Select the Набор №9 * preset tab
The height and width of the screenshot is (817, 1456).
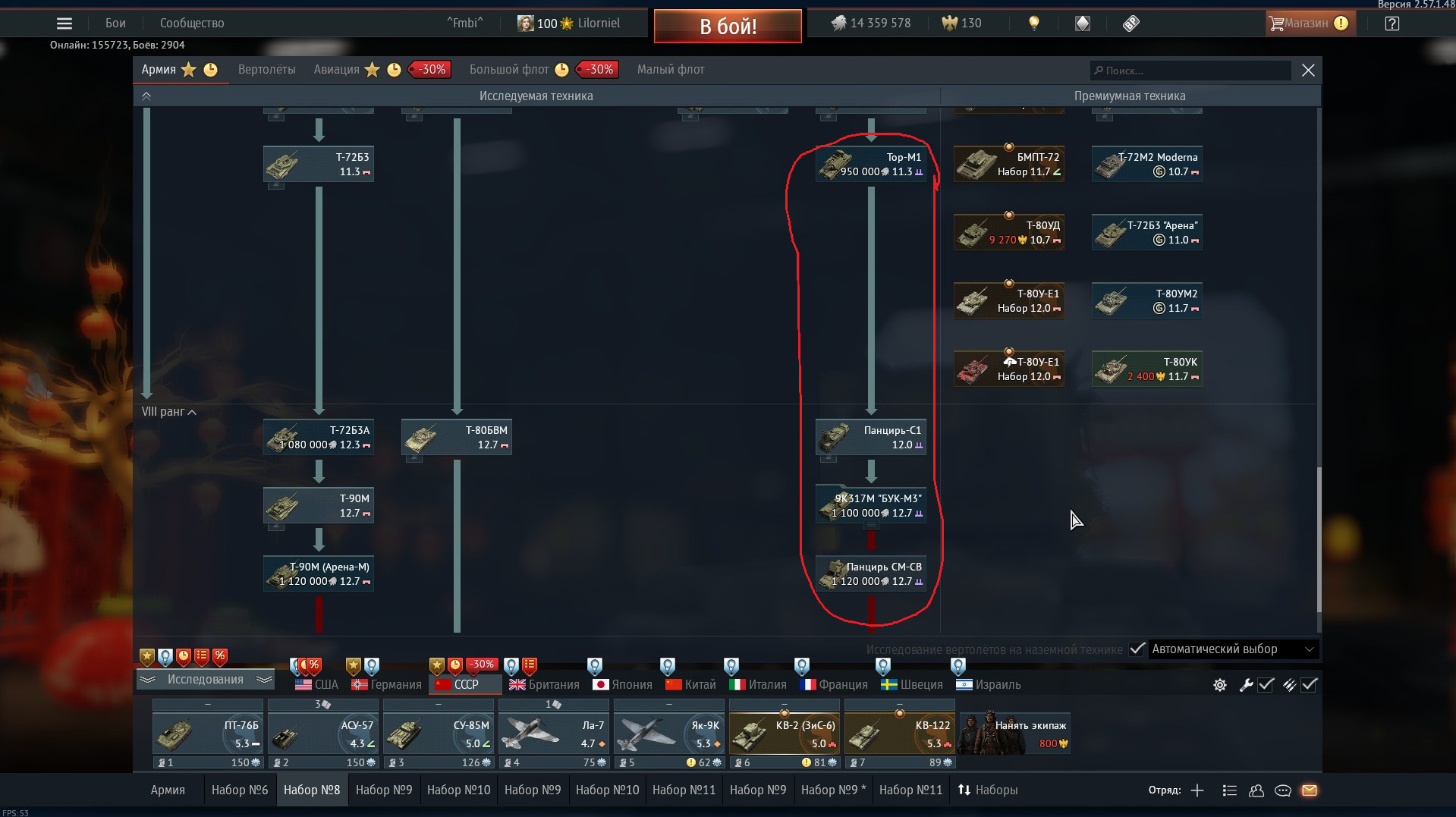(834, 790)
